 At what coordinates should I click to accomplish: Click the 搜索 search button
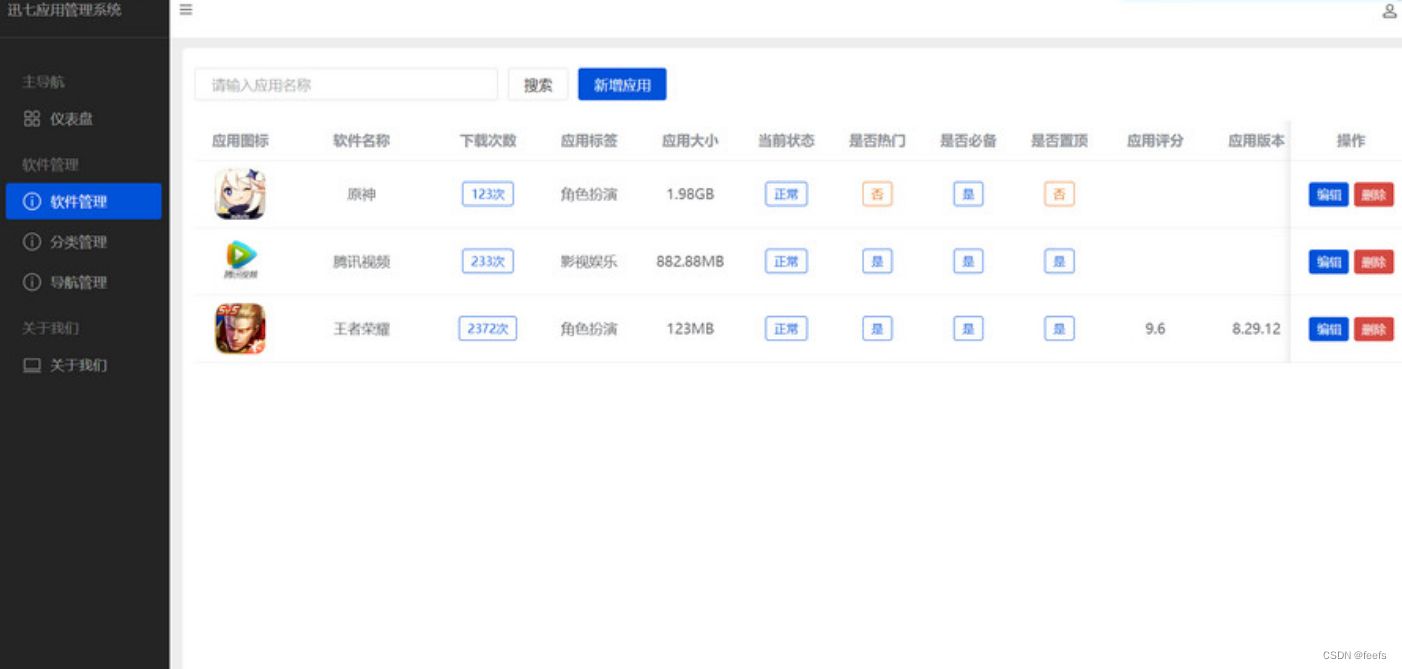(538, 84)
